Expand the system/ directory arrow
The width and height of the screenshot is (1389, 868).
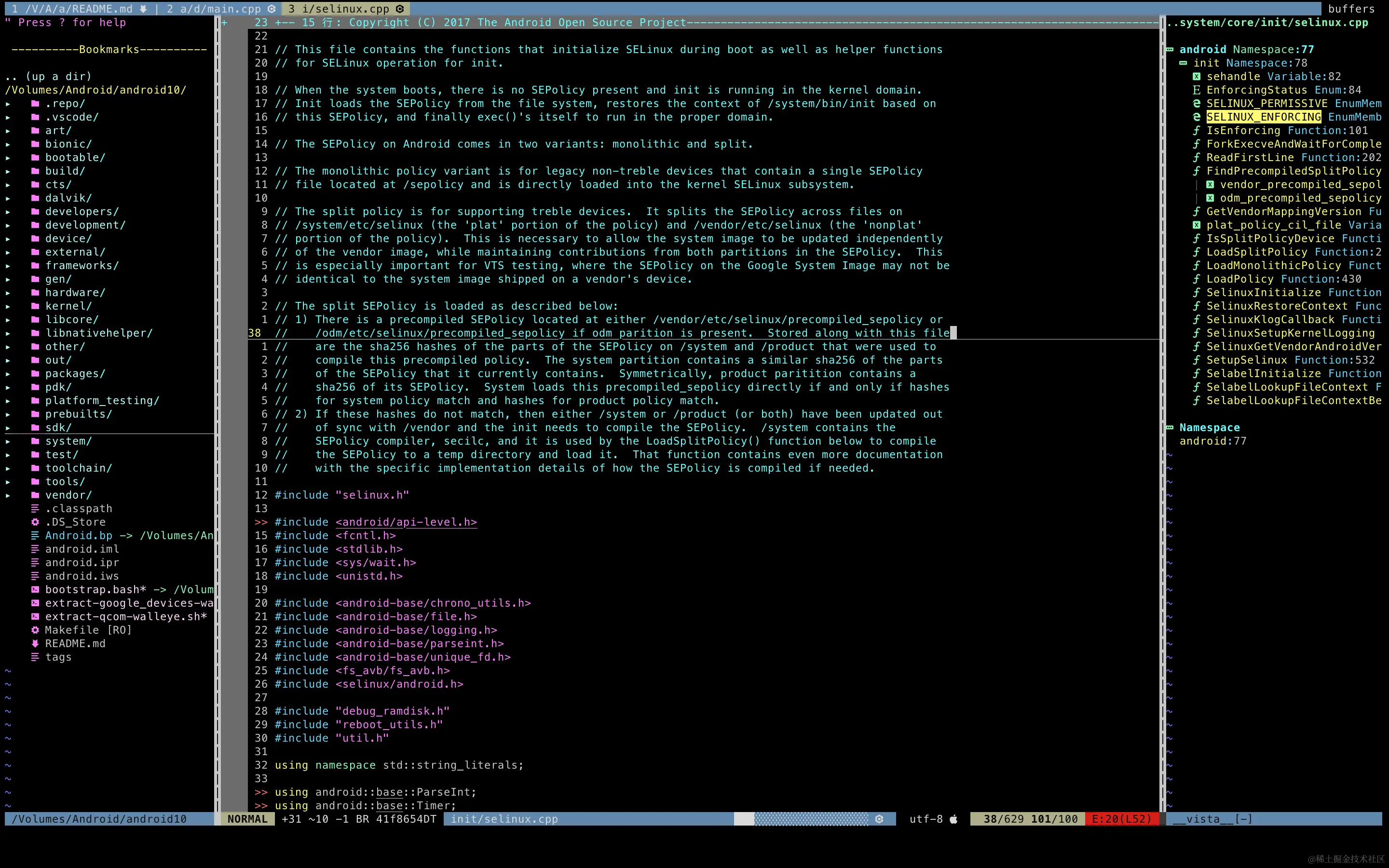coord(8,441)
